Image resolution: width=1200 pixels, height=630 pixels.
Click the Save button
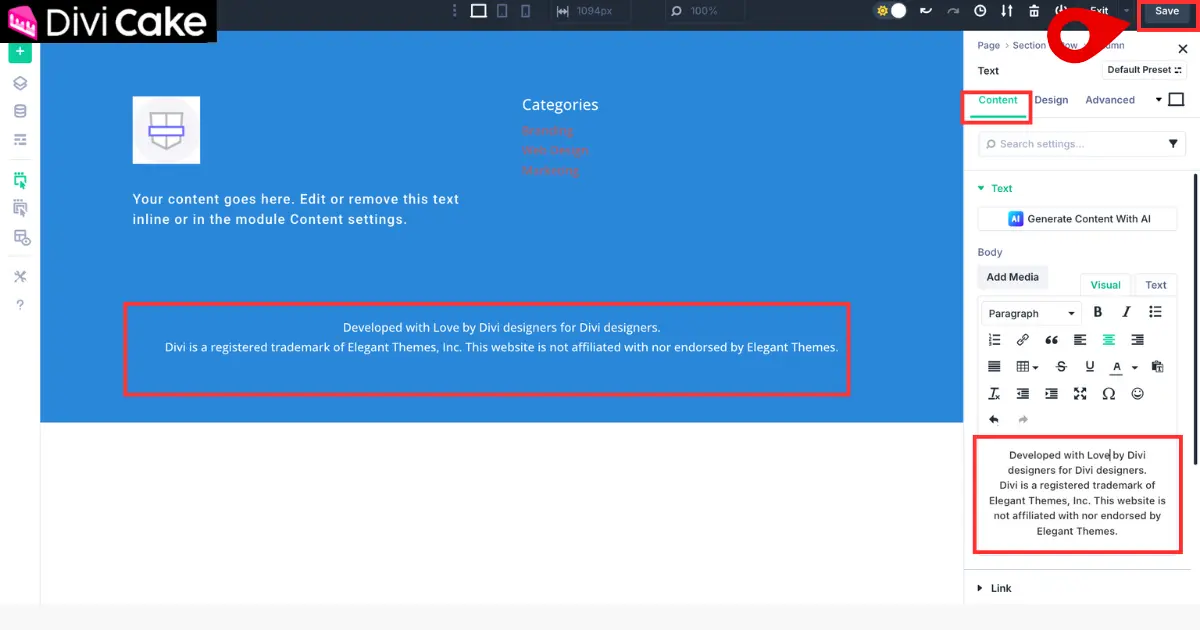tap(1167, 11)
